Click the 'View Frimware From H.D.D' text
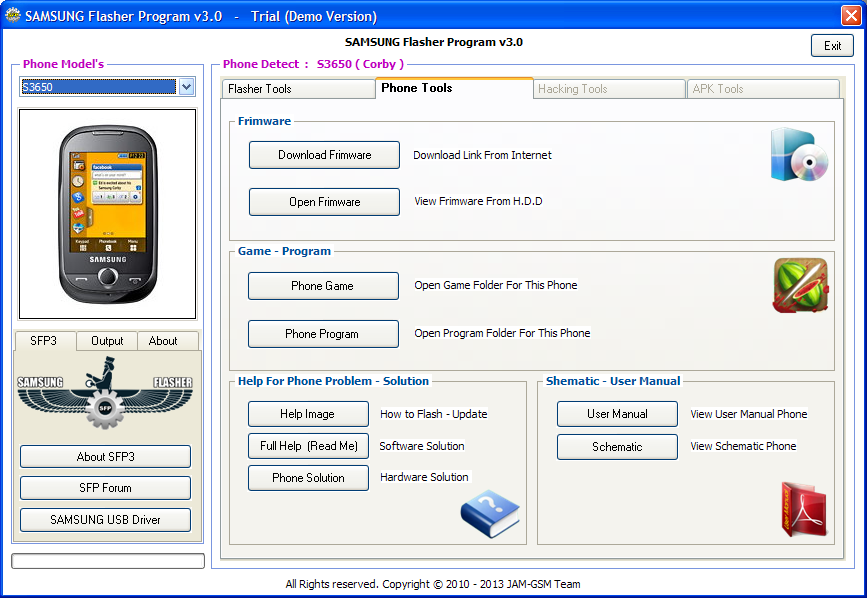This screenshot has height=598, width=867. tap(478, 201)
